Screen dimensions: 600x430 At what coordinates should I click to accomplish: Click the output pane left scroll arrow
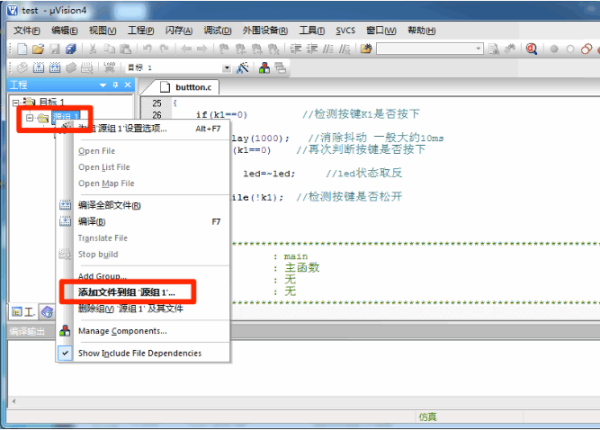(14, 401)
